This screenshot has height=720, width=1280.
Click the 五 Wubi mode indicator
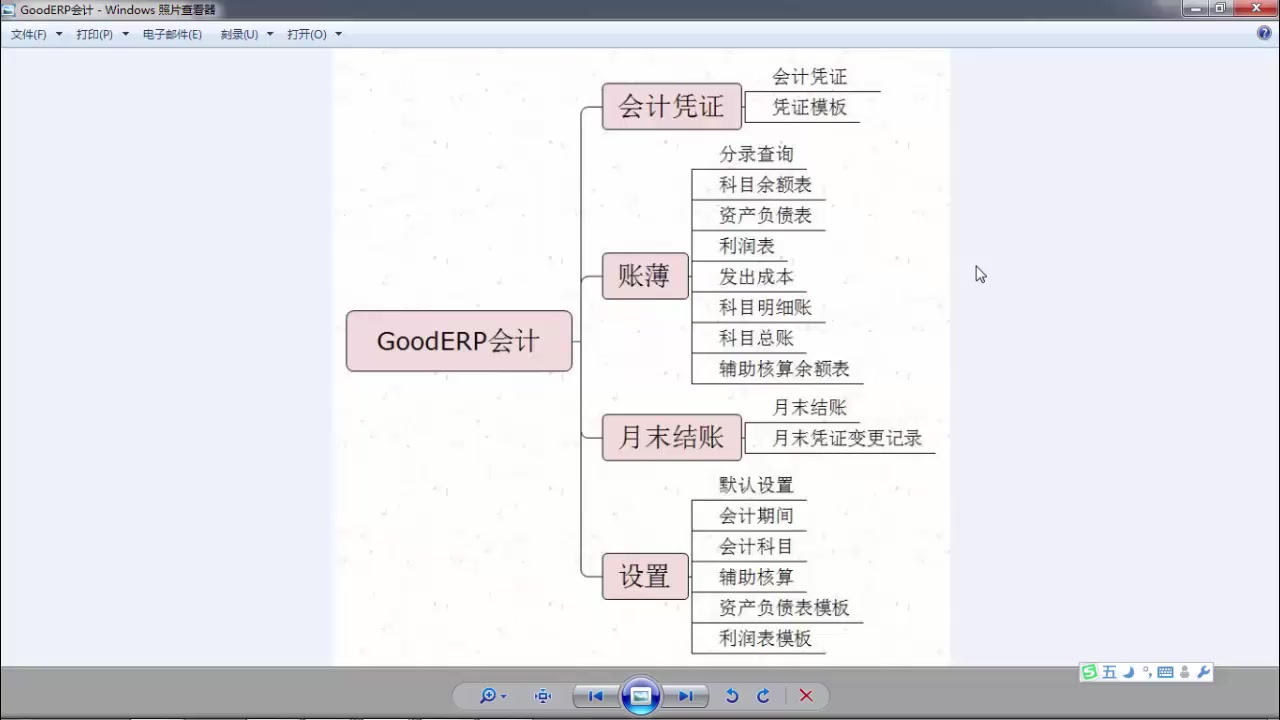[x=1109, y=672]
